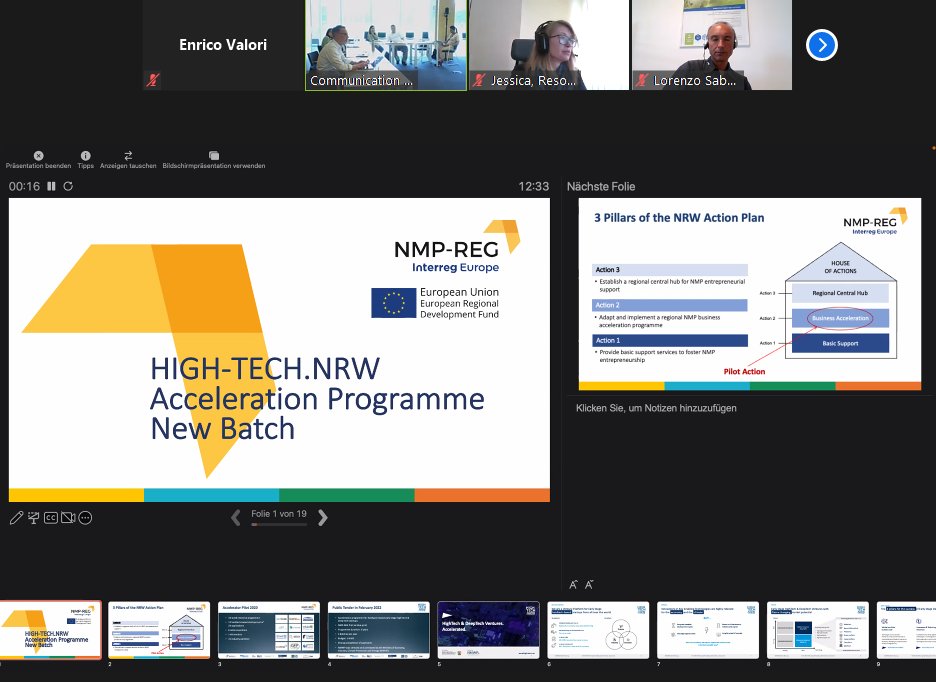Toggle the camera off icon
This screenshot has height=682, width=936.
pos(68,518)
